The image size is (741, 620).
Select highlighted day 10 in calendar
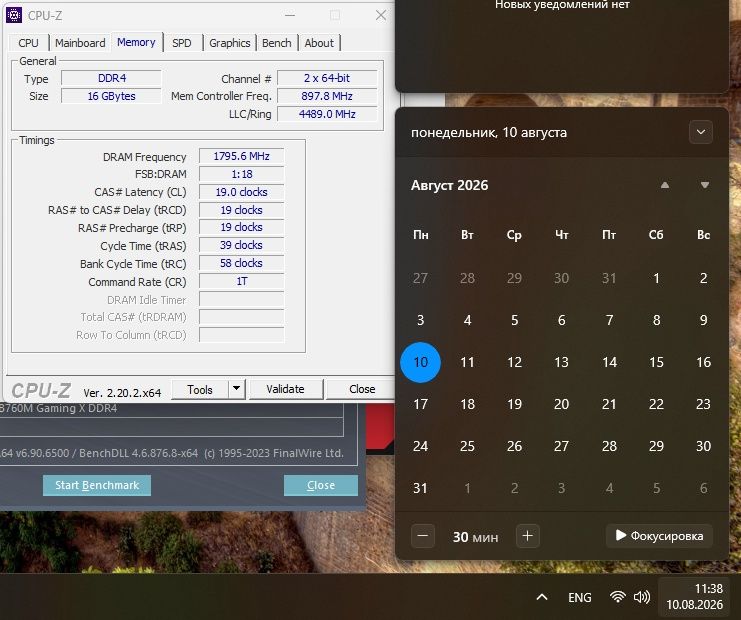coord(421,362)
